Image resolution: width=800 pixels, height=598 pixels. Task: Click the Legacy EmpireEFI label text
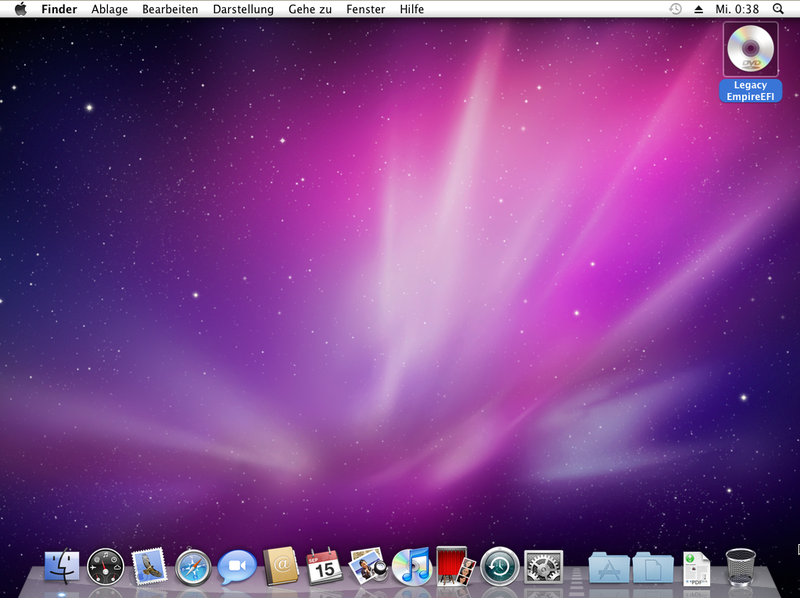click(x=751, y=91)
